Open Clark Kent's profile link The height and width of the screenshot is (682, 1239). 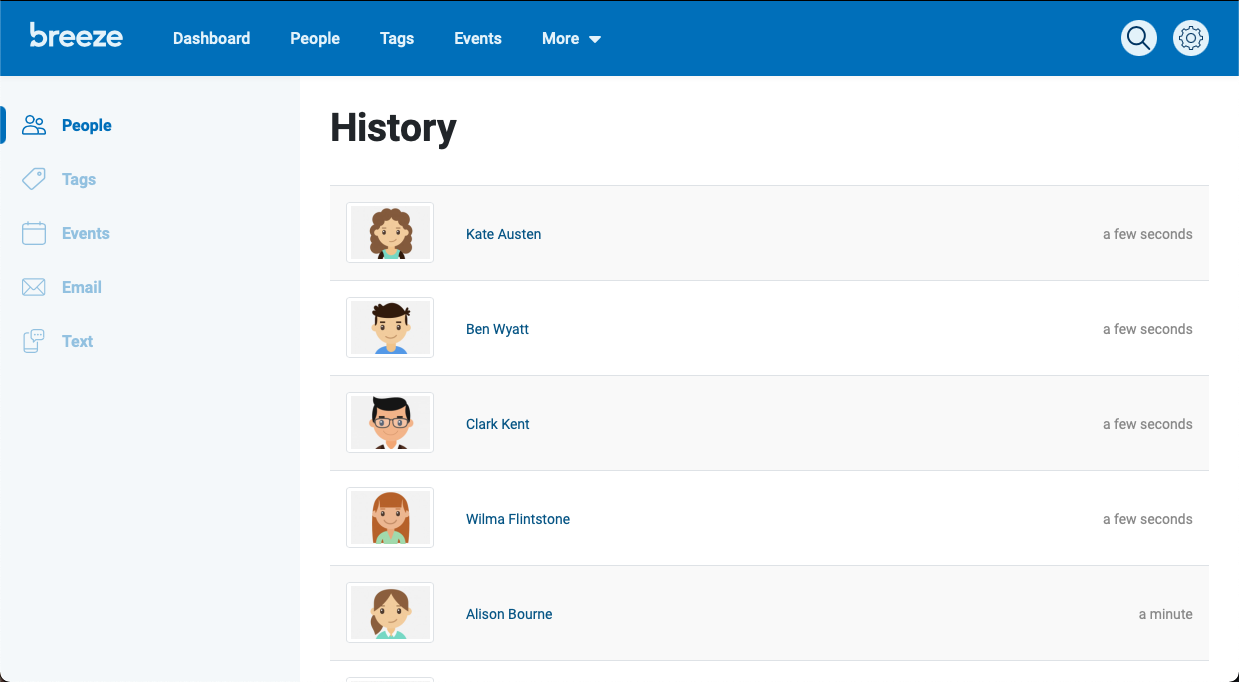coord(498,424)
